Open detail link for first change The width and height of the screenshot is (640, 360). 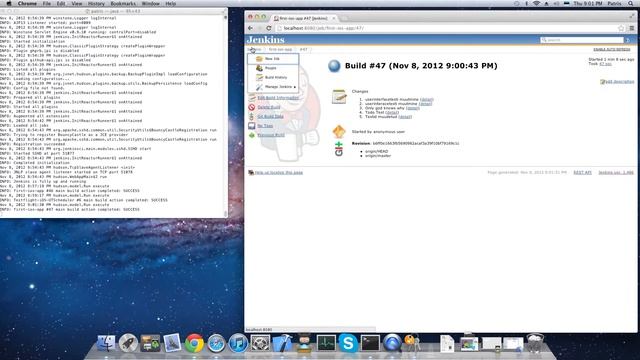click(x=427, y=100)
